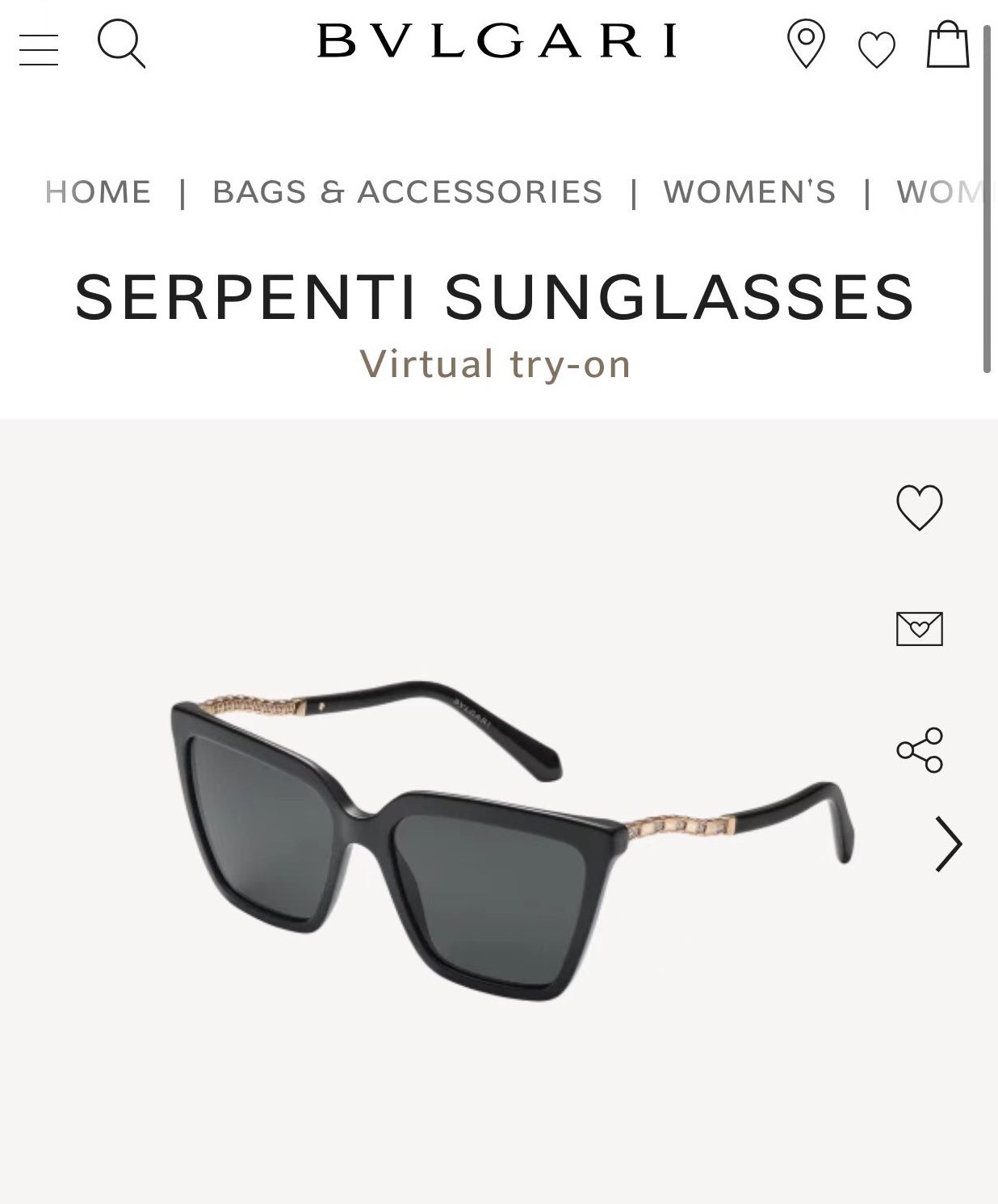This screenshot has width=998, height=1204.
Task: Open the shopping bag icon
Action: [x=947, y=44]
